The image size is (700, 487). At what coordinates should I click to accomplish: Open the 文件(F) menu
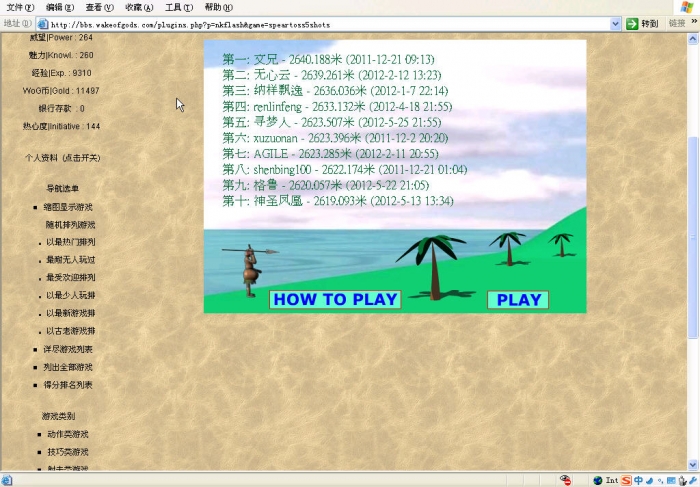[20, 7]
